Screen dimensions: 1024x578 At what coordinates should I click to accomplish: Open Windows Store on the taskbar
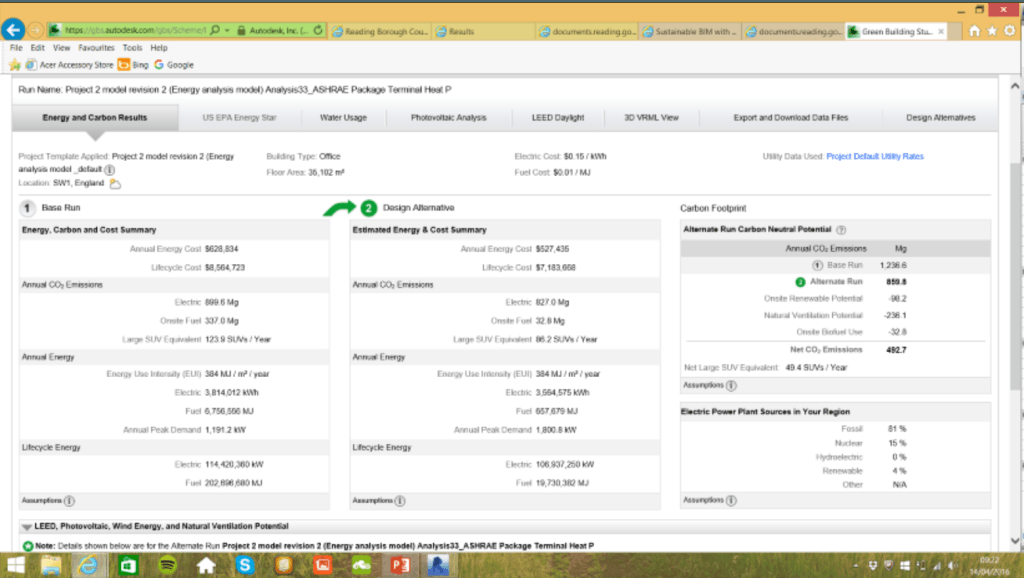pos(128,565)
